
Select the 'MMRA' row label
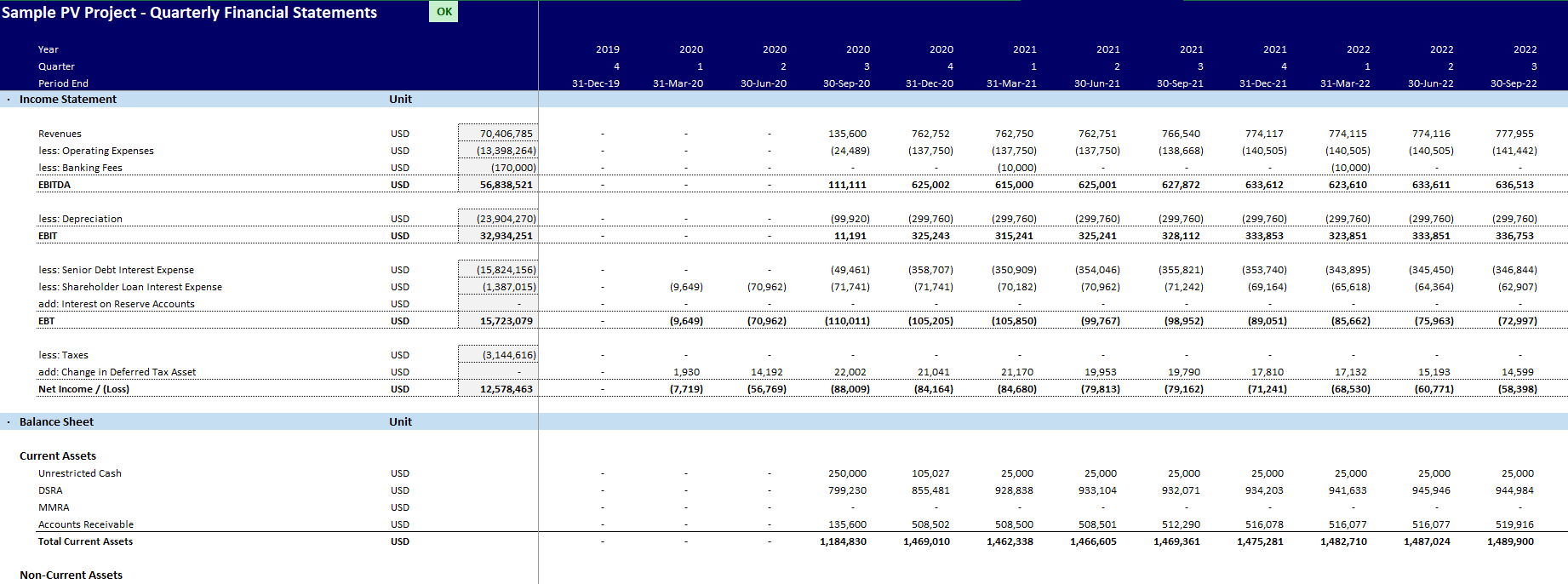(x=54, y=507)
